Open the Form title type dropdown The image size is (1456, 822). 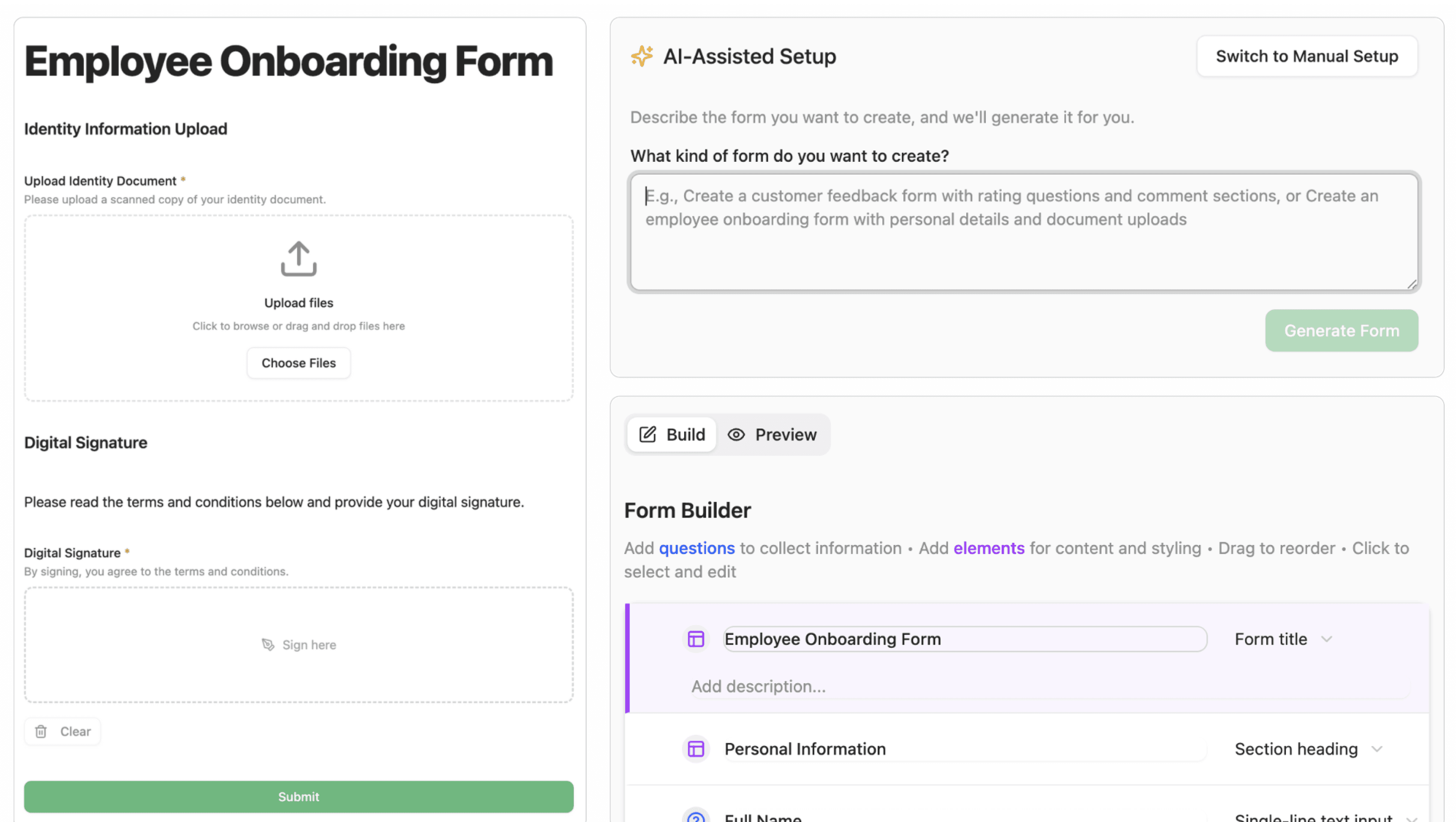[x=1283, y=639]
